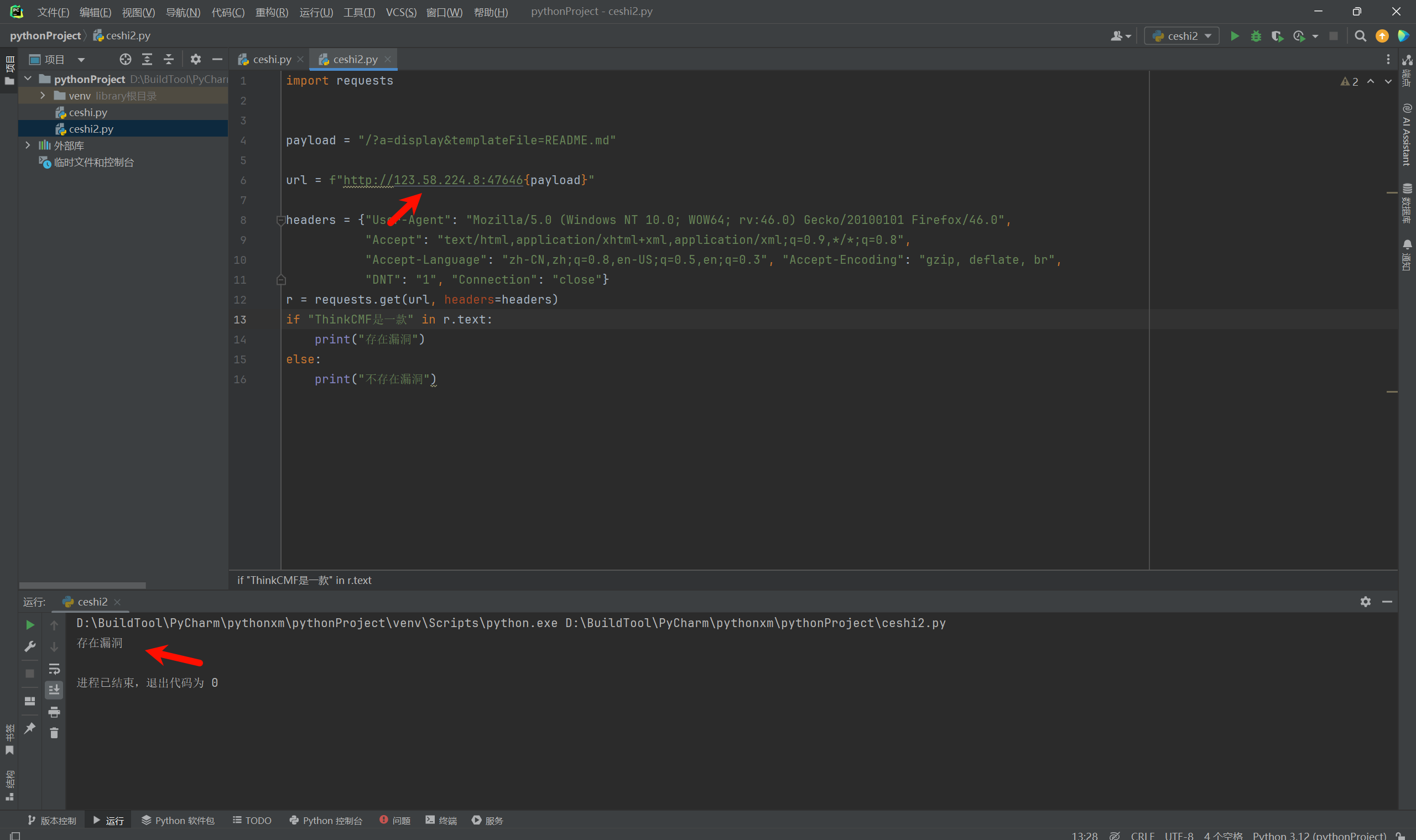Expand the 外部库 node
This screenshot has height=840, width=1416.
pos(28,145)
